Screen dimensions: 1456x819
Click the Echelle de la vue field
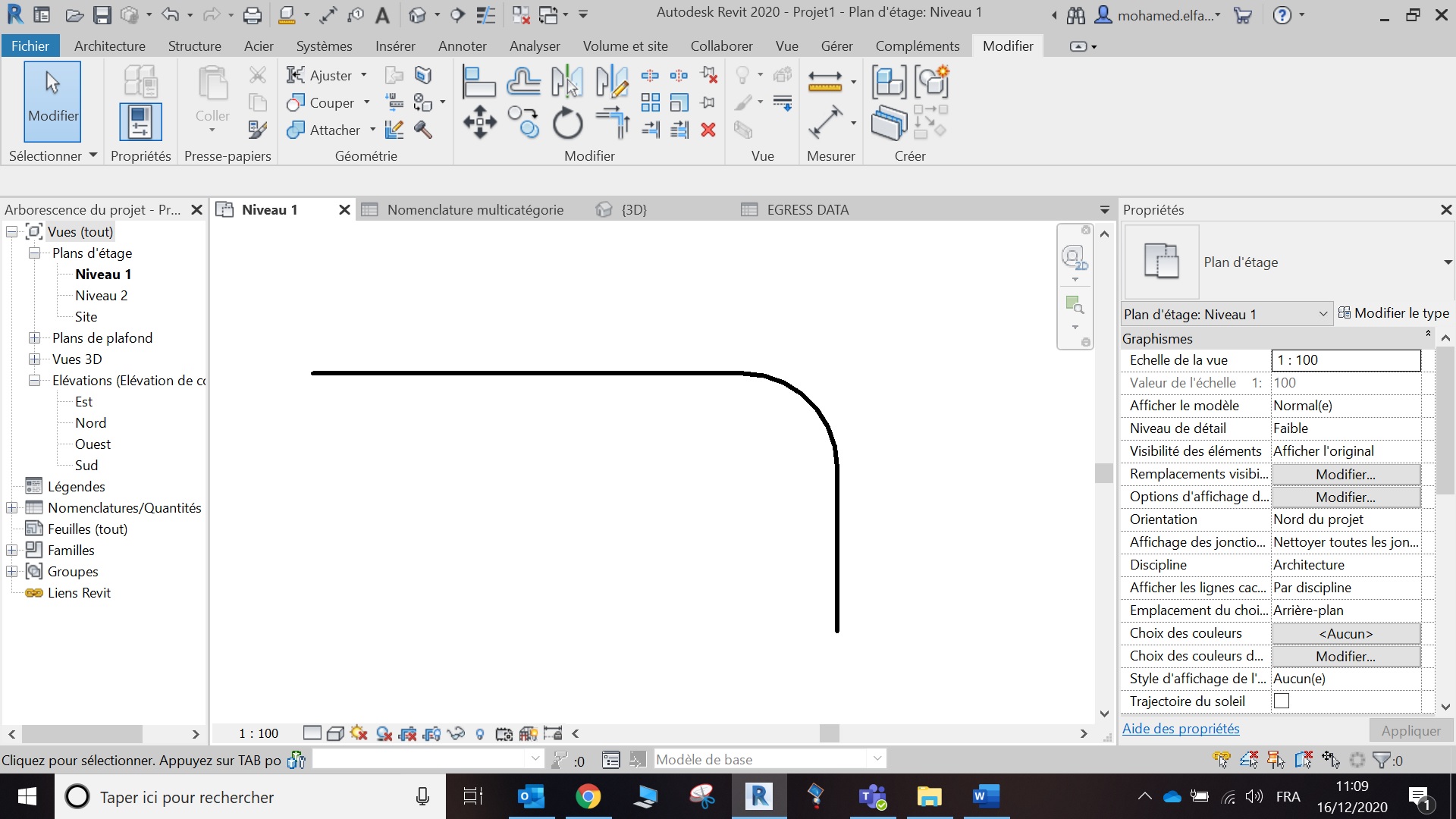[x=1345, y=360]
